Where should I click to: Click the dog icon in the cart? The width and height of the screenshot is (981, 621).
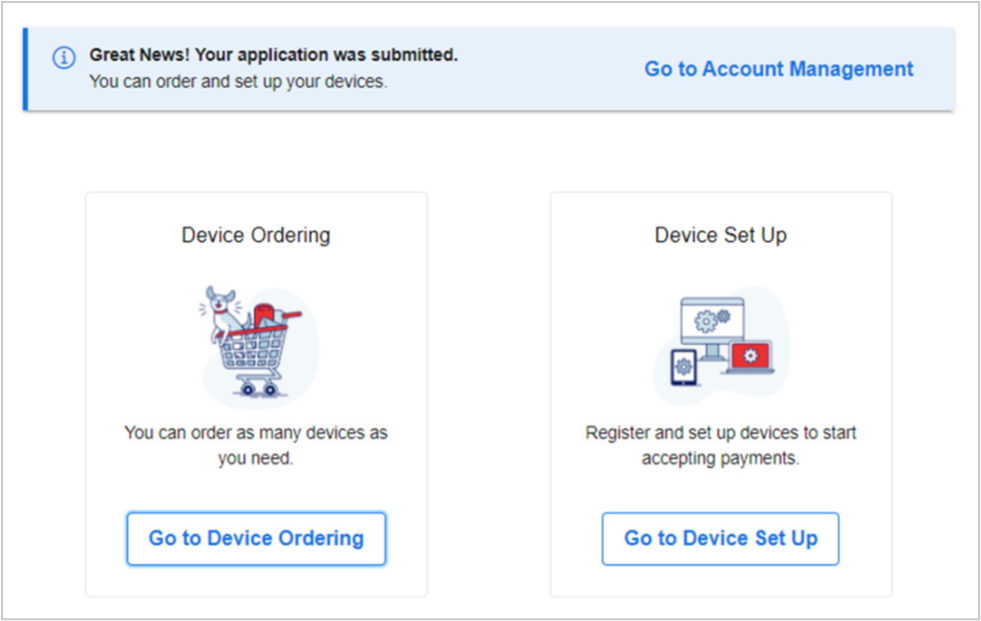click(222, 298)
